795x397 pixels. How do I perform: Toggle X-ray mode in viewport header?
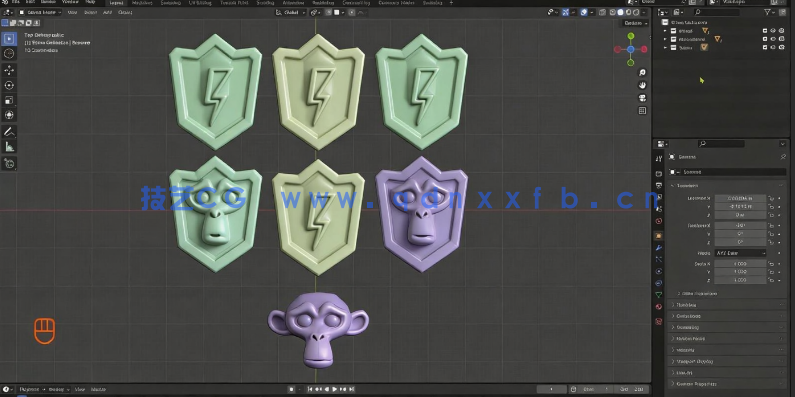[x=602, y=12]
